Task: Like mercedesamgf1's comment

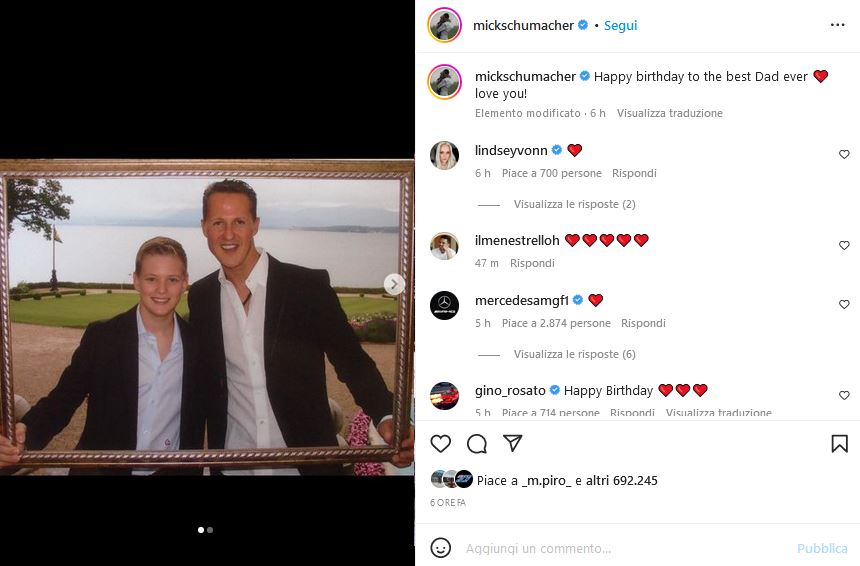Action: click(x=844, y=305)
